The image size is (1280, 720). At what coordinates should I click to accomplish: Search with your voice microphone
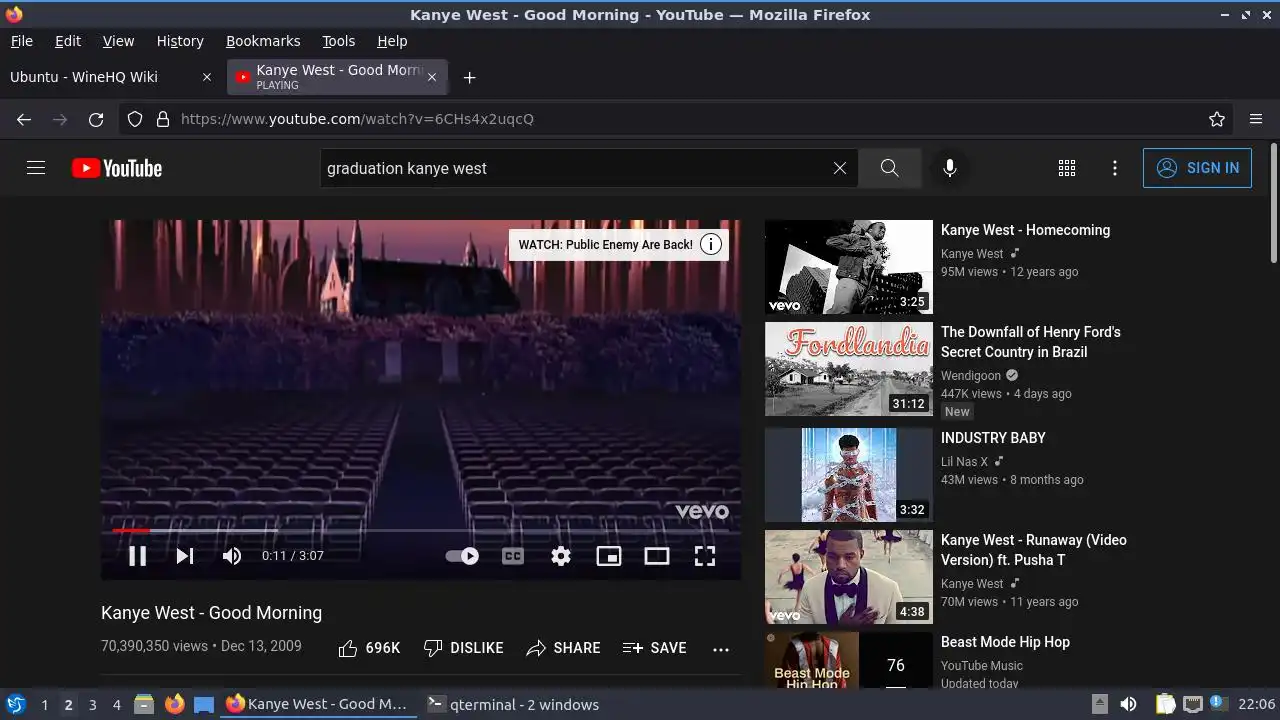(950, 168)
